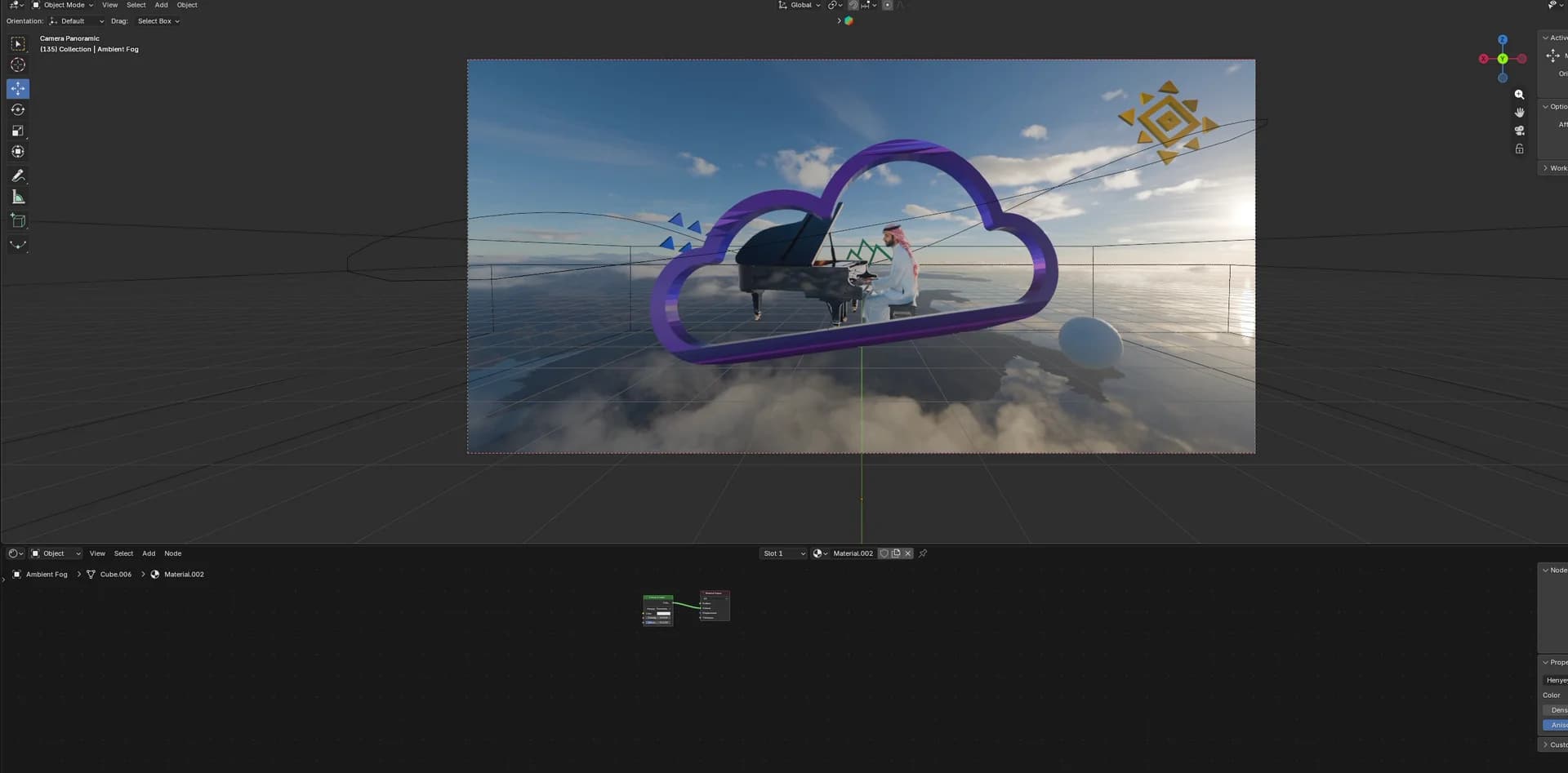Adjust the Density value field
This screenshot has width=1568, height=773.
[x=1555, y=710]
